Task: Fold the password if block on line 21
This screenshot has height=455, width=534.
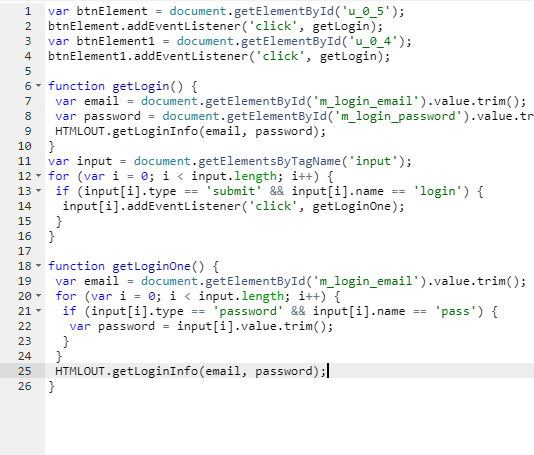Action: click(38, 310)
